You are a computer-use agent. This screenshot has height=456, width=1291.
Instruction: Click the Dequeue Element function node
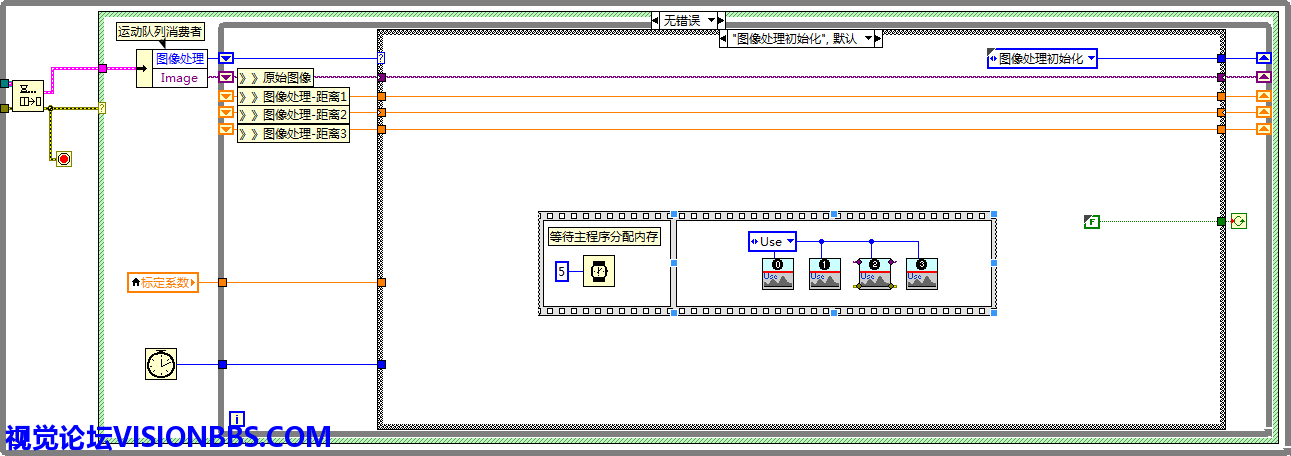point(28,95)
